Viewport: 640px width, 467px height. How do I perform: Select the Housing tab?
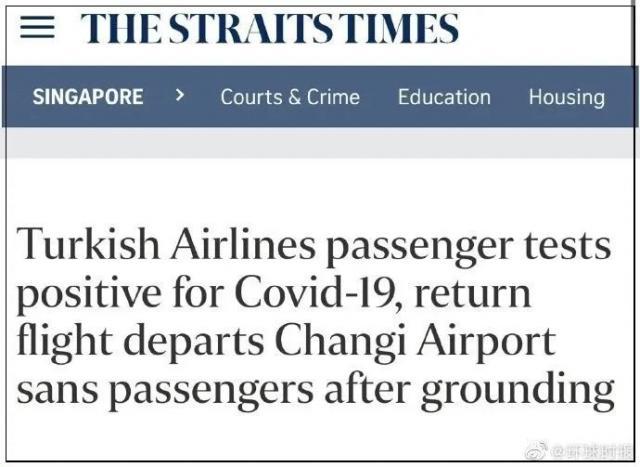(x=567, y=97)
